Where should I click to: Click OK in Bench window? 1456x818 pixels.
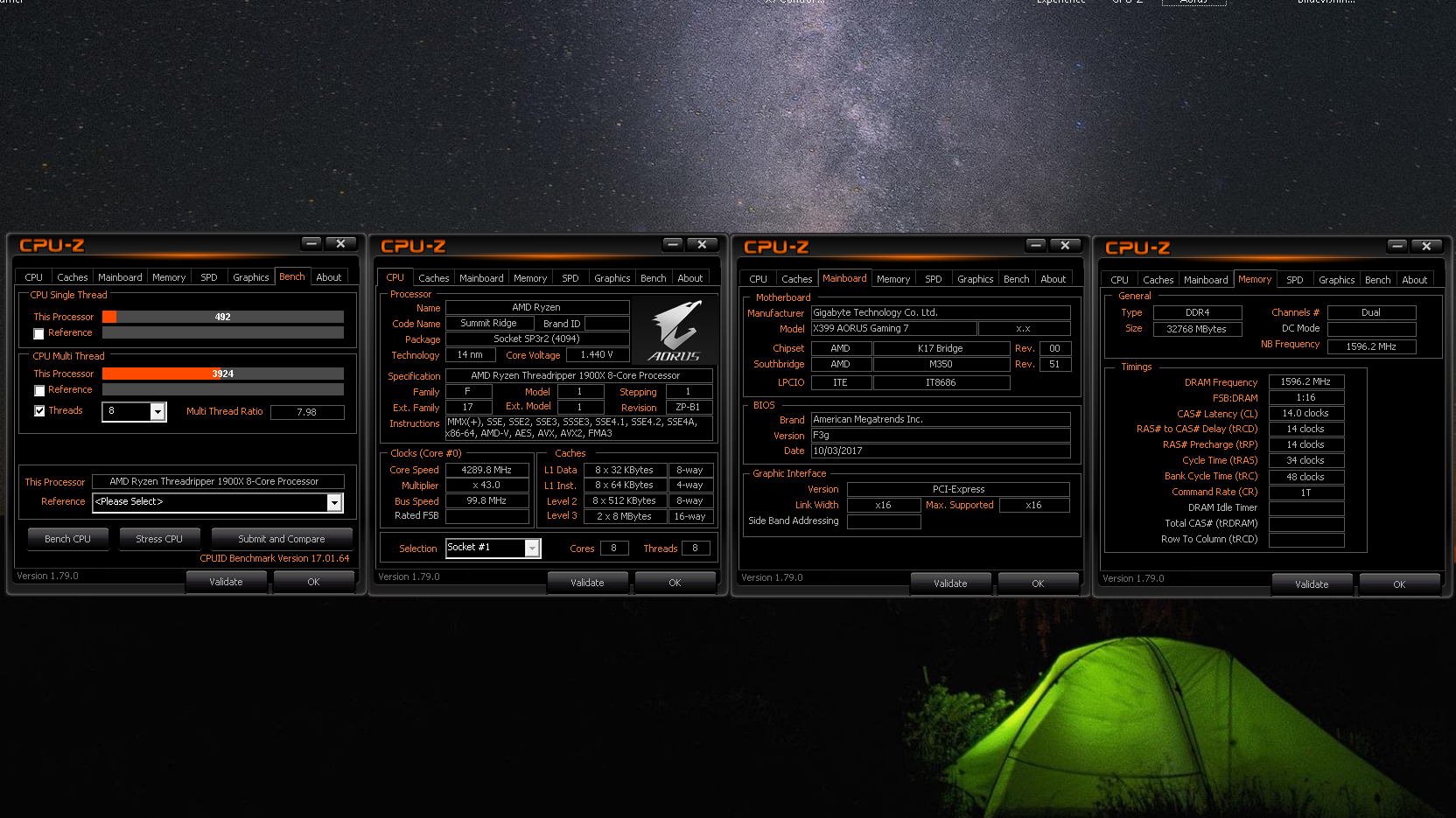pos(314,582)
